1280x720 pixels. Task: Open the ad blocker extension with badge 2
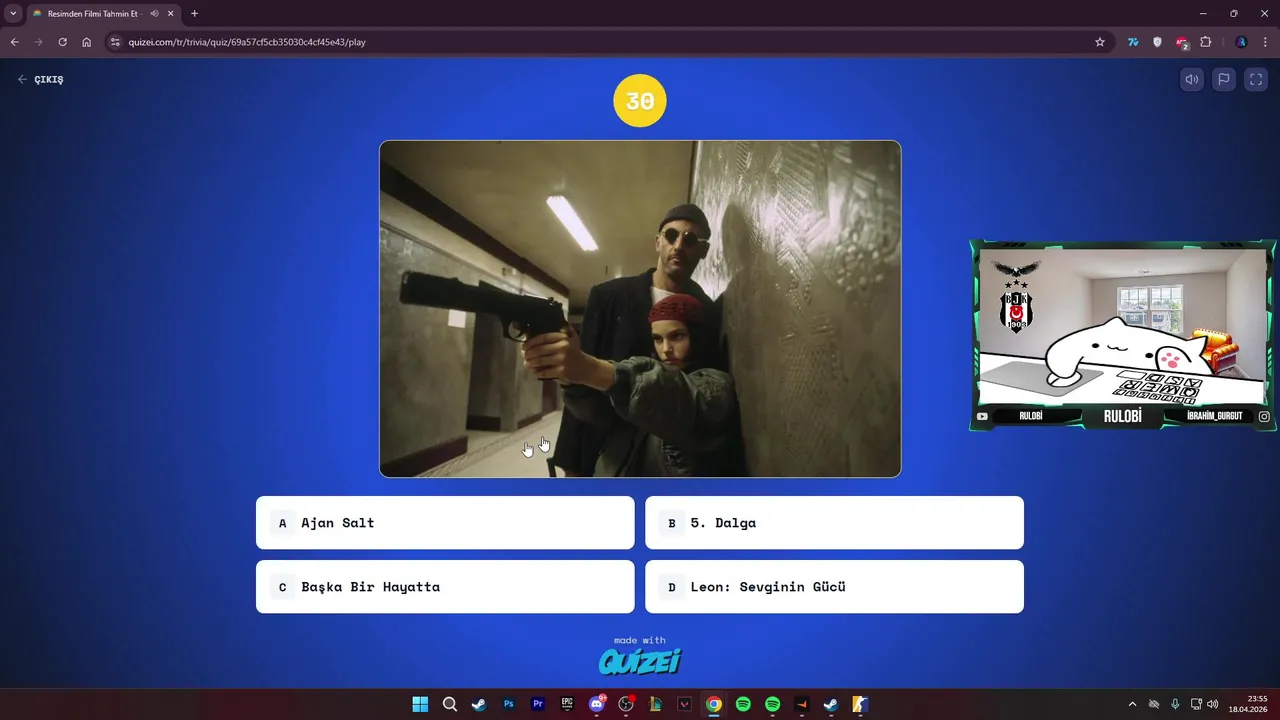click(x=1181, y=43)
